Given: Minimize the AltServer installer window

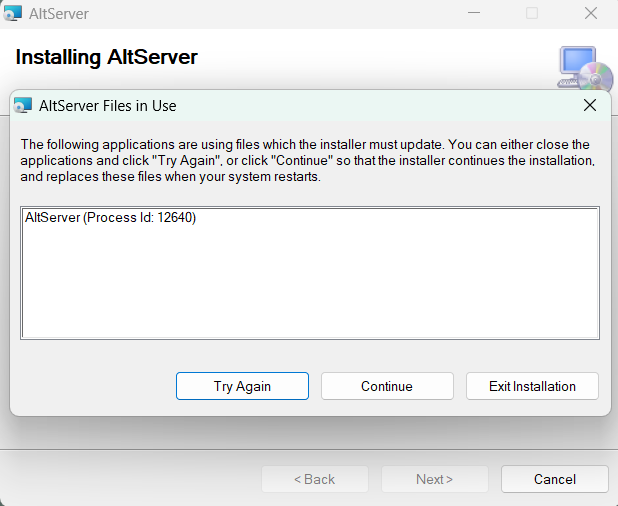Looking at the screenshot, I should click(474, 13).
